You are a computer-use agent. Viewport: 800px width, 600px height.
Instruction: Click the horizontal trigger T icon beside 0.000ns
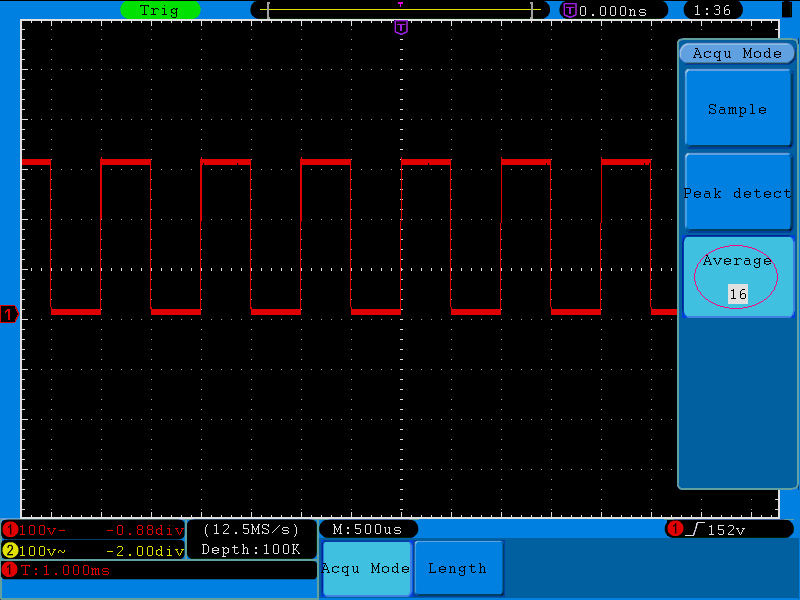(x=570, y=10)
